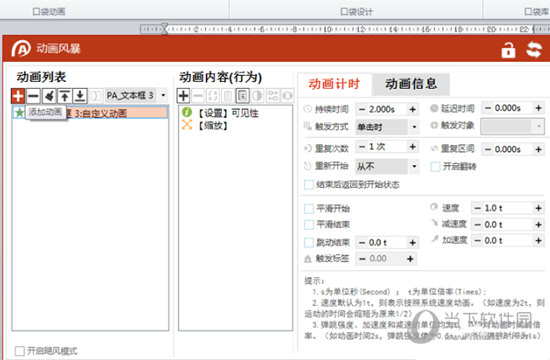Decrease 速度 with the minus button

coord(477,208)
